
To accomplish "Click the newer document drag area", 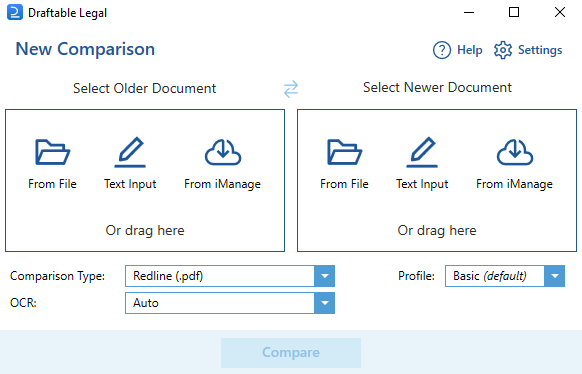I will pyautogui.click(x=437, y=180).
